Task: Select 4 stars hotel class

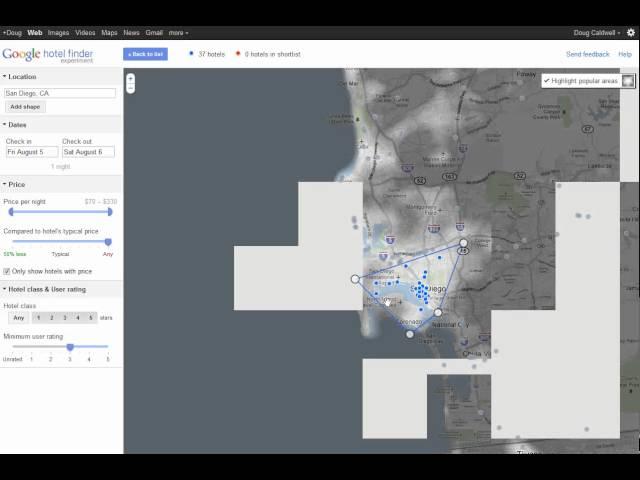Action: coord(78,318)
